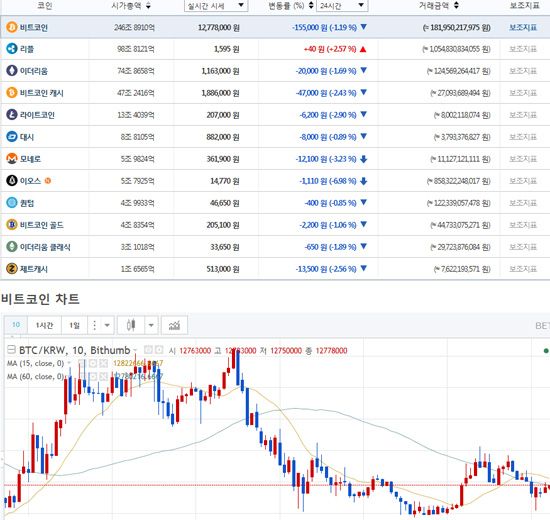Open the chart indicators icon

click(174, 325)
